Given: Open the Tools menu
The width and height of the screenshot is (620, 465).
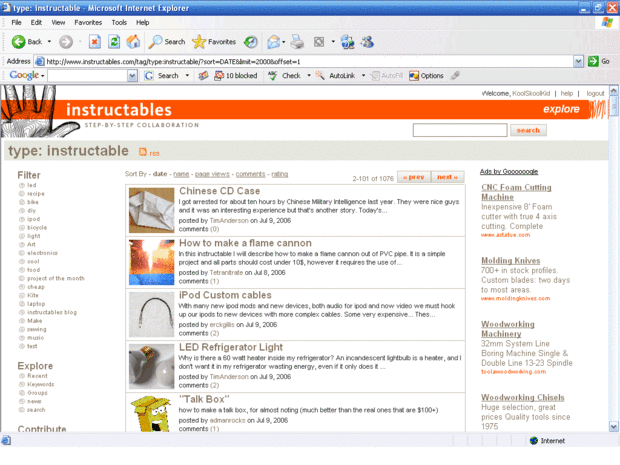Looking at the screenshot, I should click(119, 23).
